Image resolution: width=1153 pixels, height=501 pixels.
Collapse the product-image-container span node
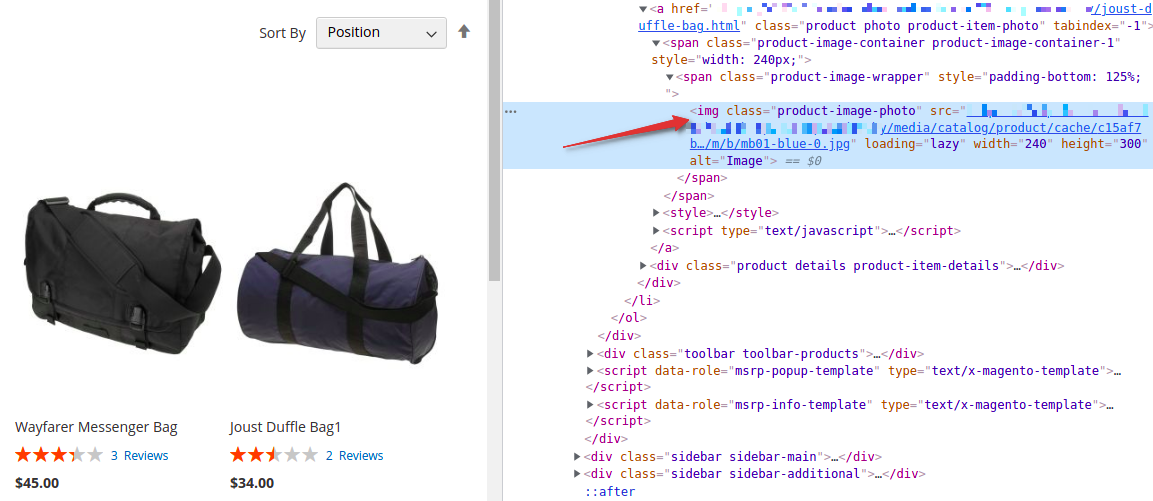click(x=656, y=43)
